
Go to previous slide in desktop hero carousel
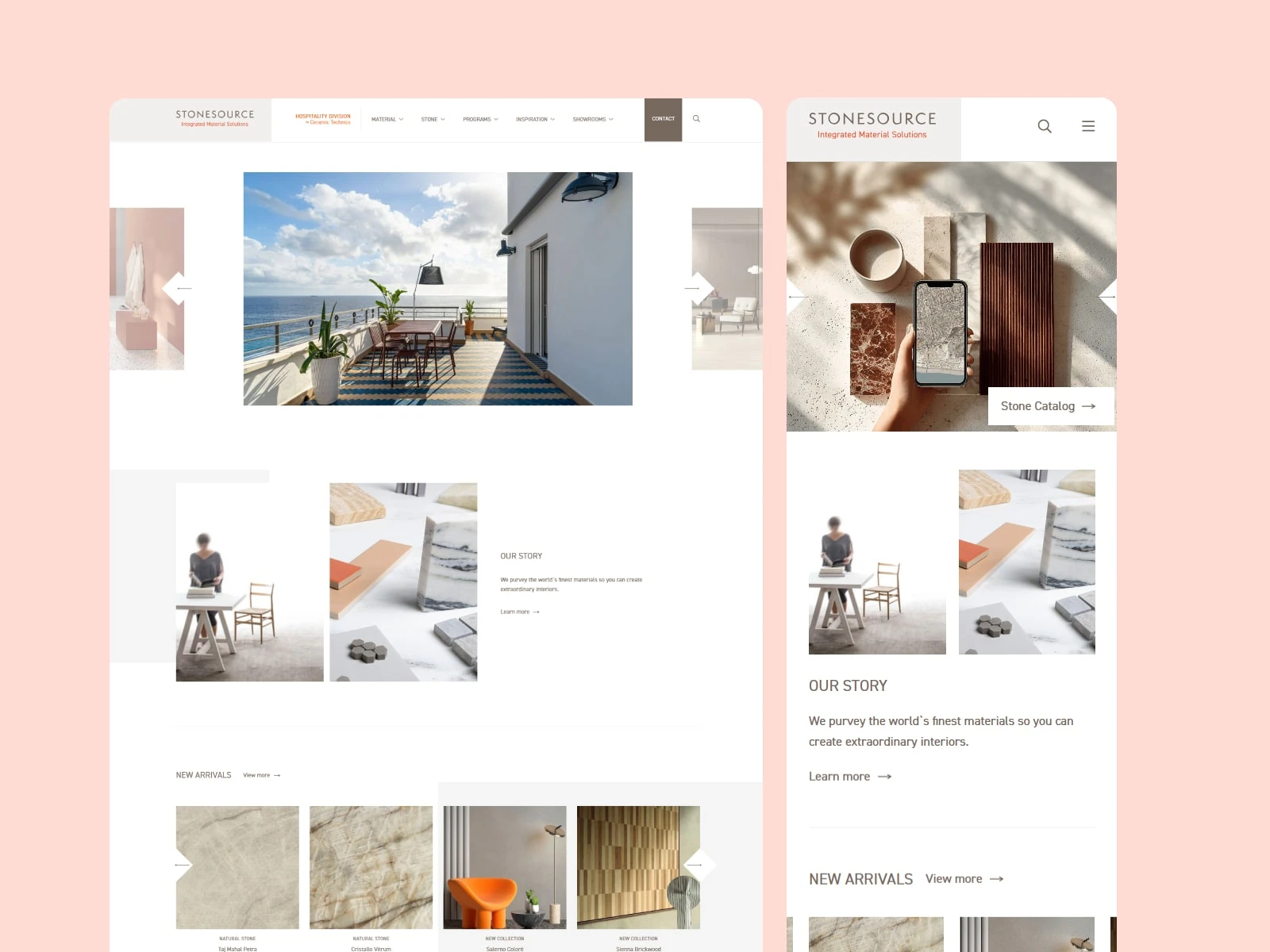179,288
